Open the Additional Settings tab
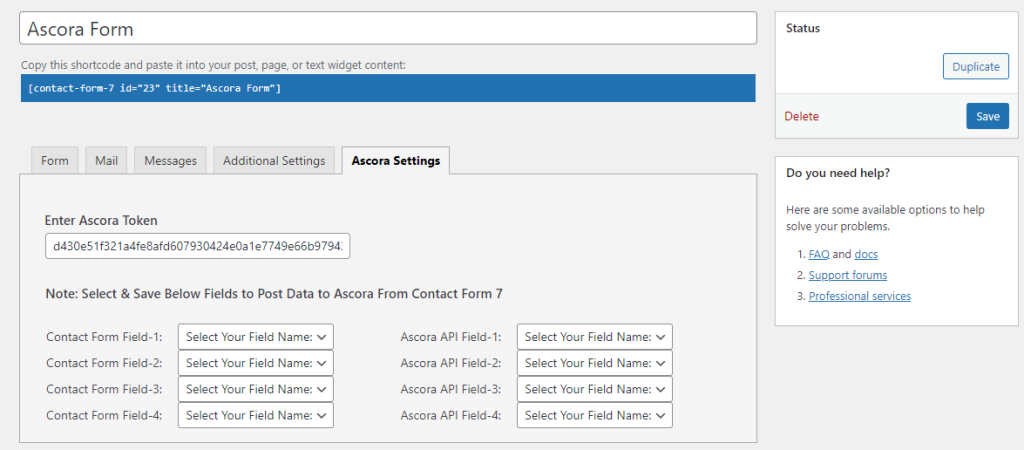 pos(274,161)
